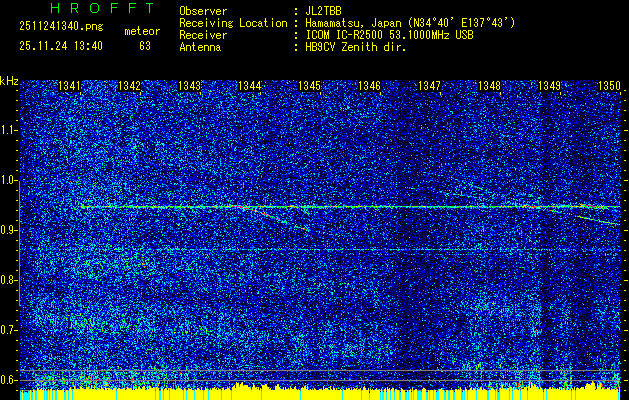Screen dimensions: 629x400
Task: Select the 1350 time marker
Action: (610, 87)
